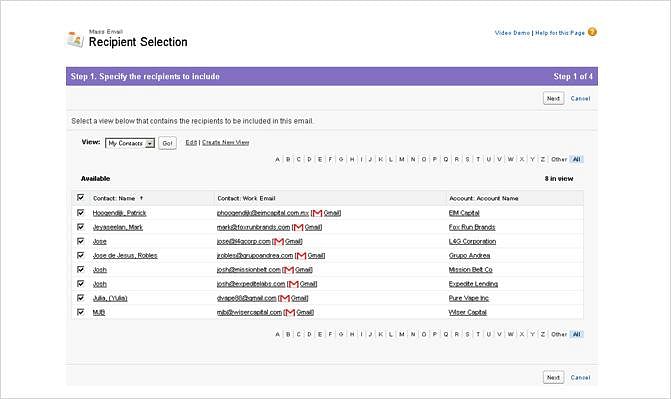Filter by letter J in top alphabet bar
This screenshot has height=399, width=671.
370,159
